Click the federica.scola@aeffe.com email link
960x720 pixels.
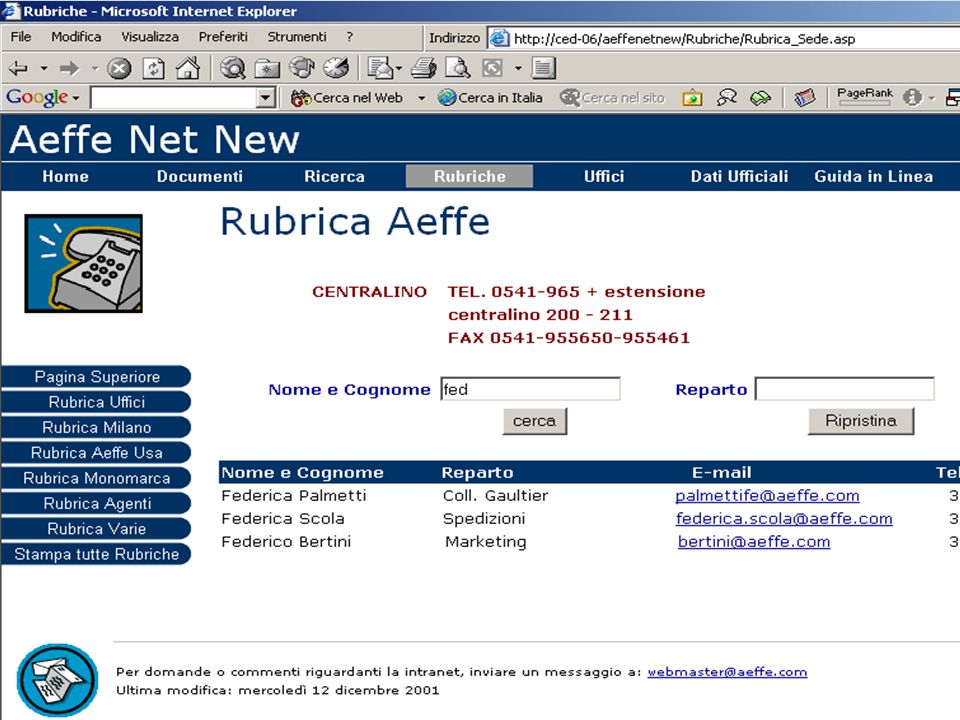pyautogui.click(x=784, y=519)
